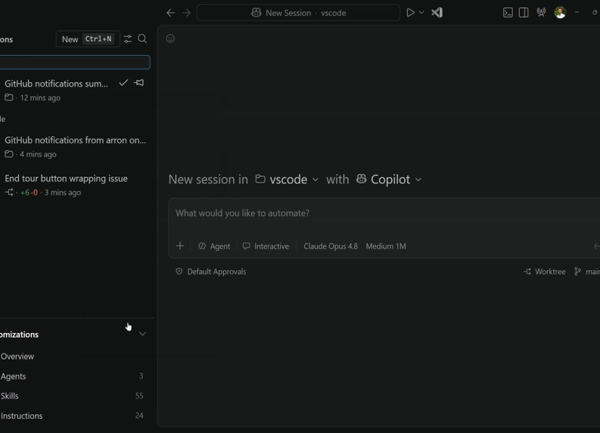This screenshot has height=433, width=600.
Task: Open the New Session vscode command bar
Action: pyautogui.click(x=298, y=13)
